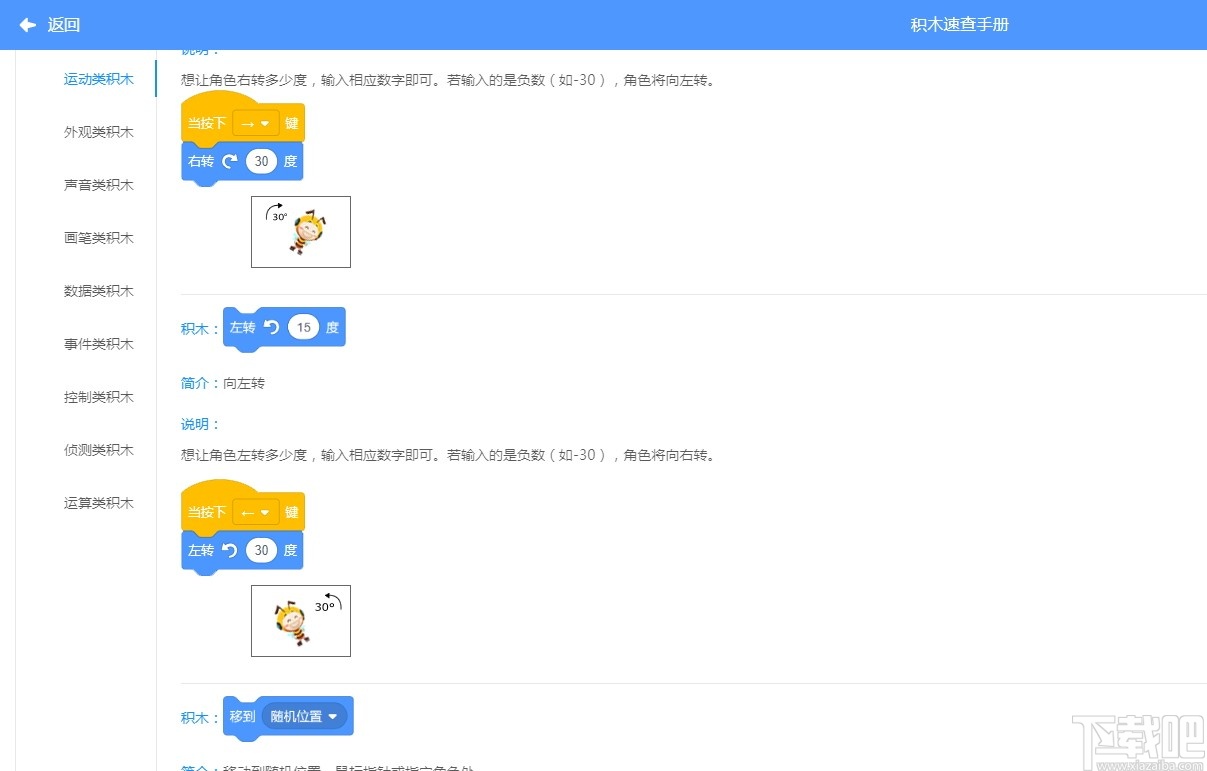1207x771 pixels.
Task: Select the 事件类积木 sidebar entry
Action: coord(98,343)
